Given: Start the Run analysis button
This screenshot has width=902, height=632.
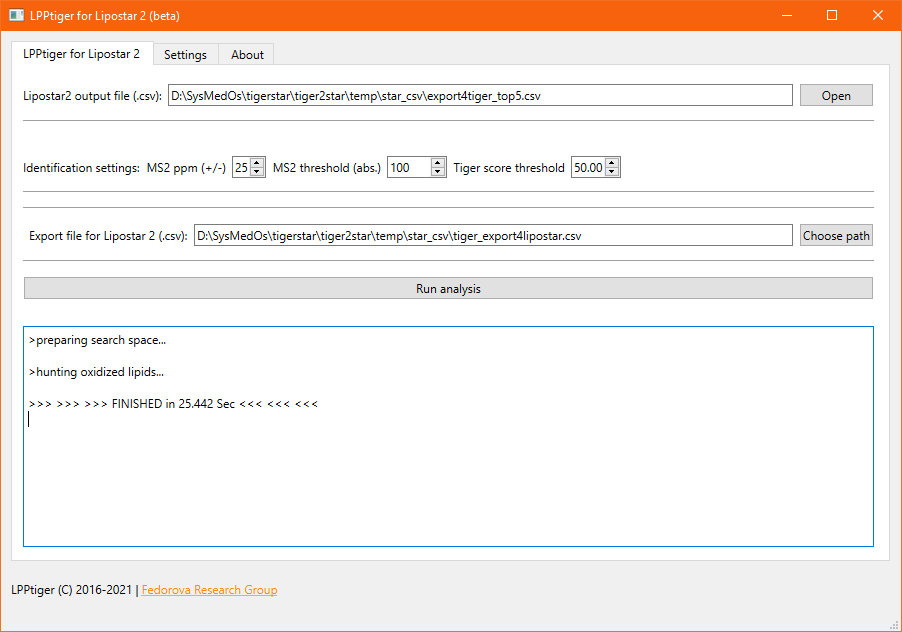Looking at the screenshot, I should click(x=448, y=288).
